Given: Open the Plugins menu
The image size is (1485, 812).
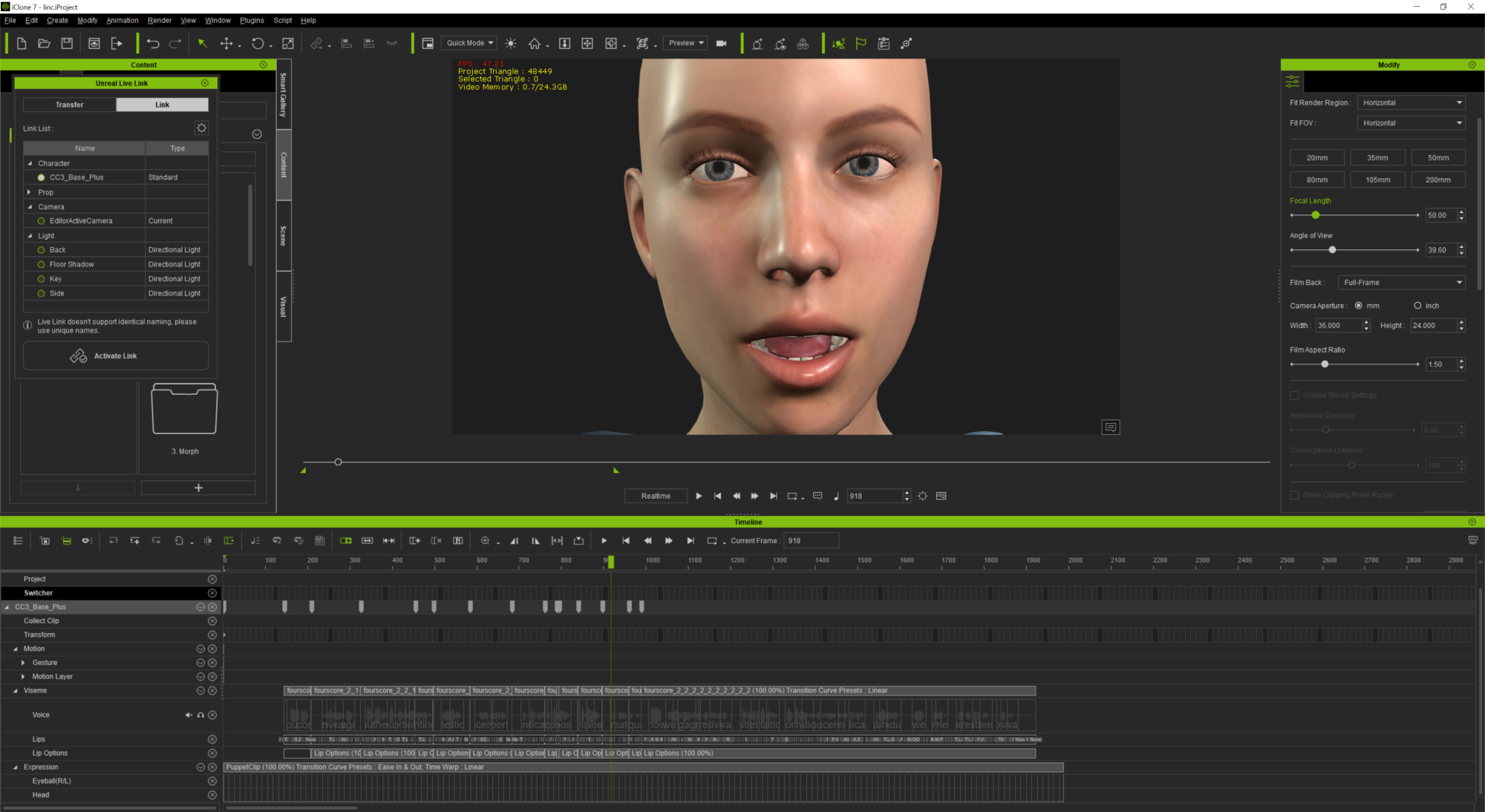Looking at the screenshot, I should 252,20.
